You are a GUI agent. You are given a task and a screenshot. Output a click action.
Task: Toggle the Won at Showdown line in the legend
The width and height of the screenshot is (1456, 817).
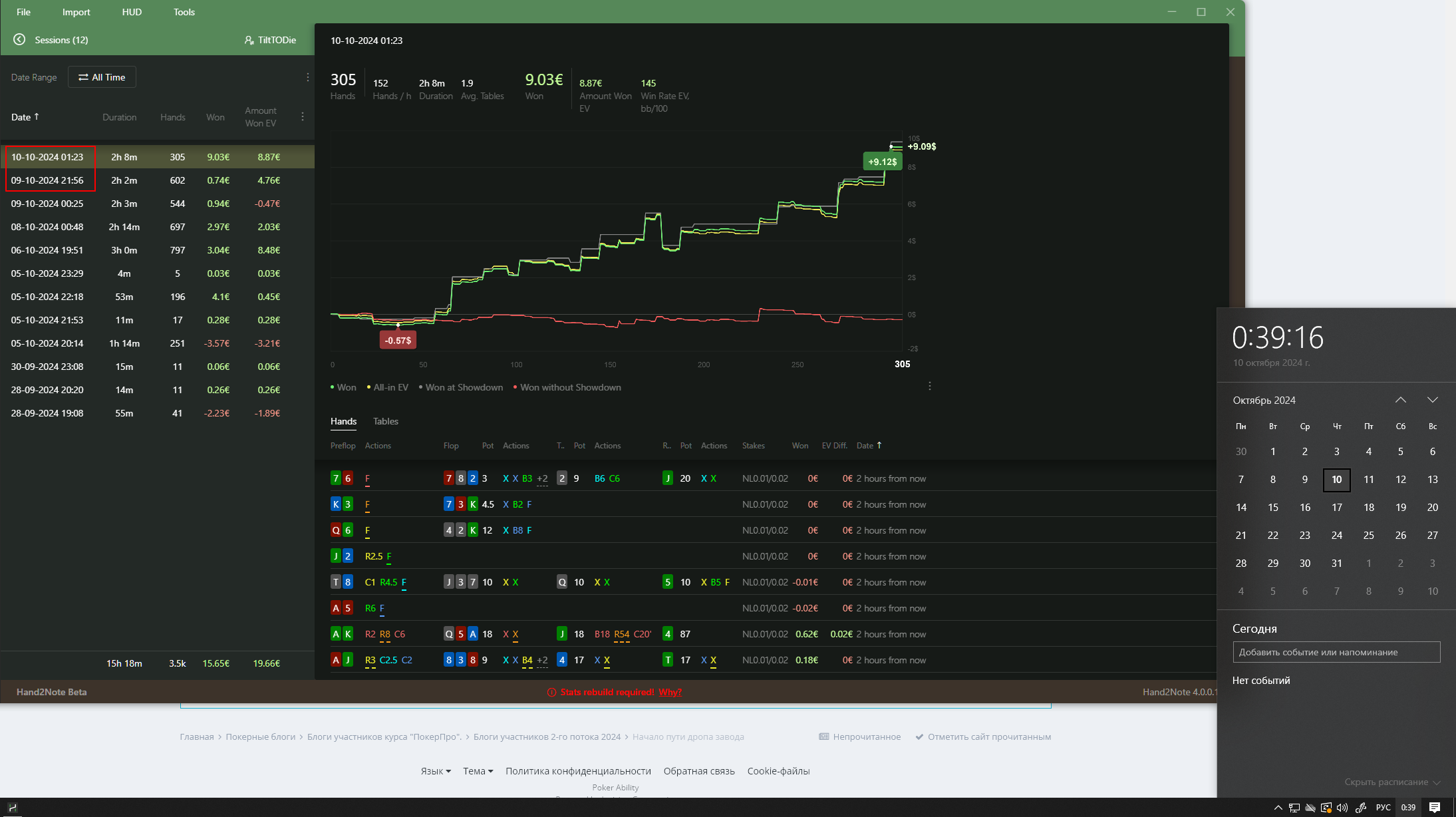pos(460,387)
